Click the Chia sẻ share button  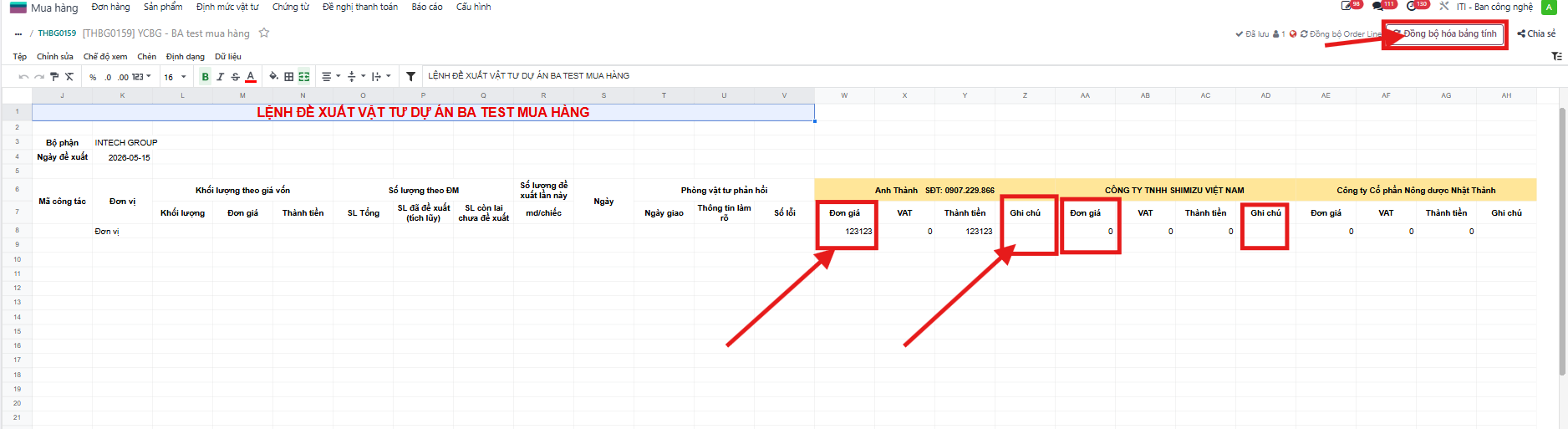(1537, 33)
